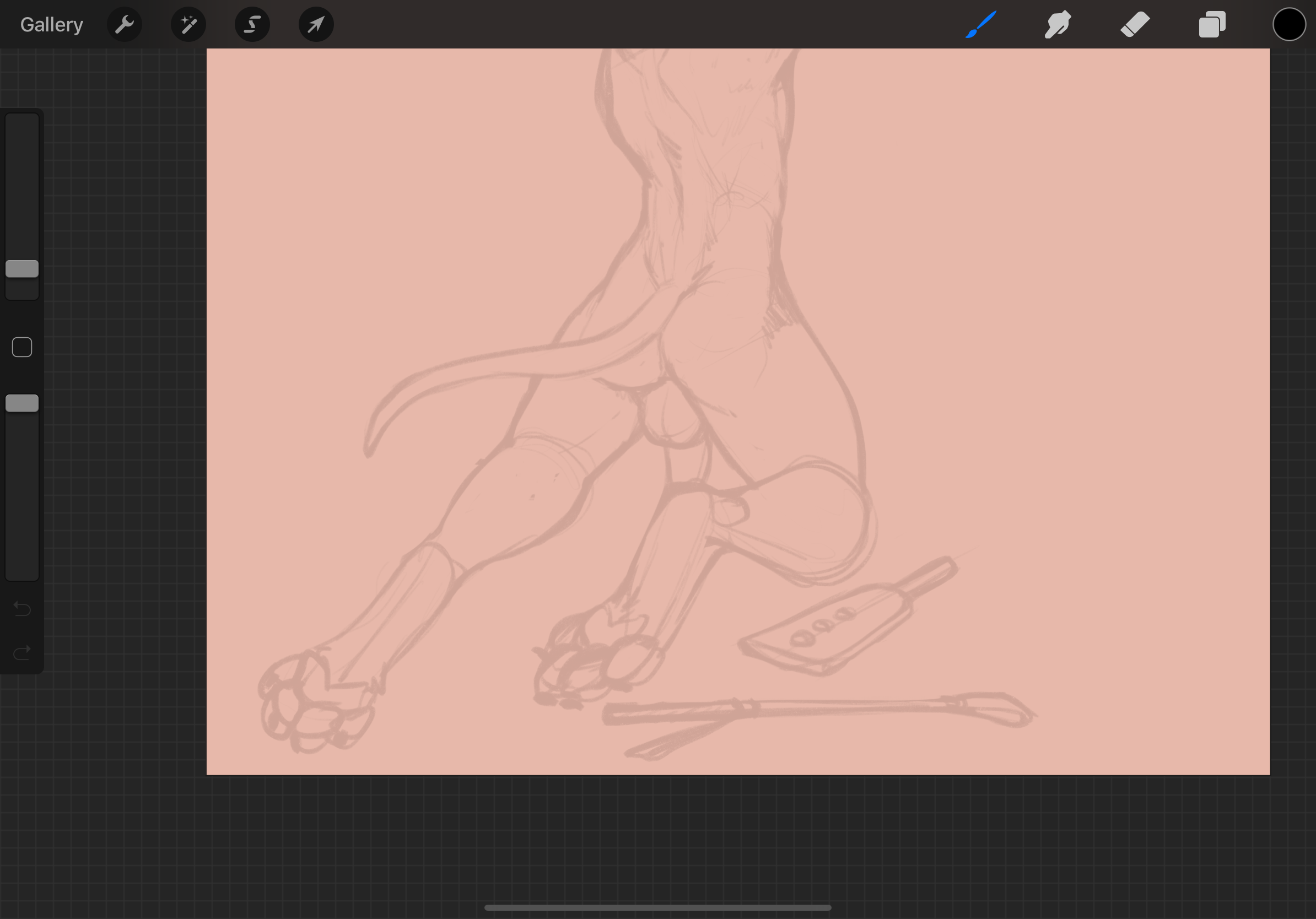Activate the Selection S-shaped tool
Viewport: 1316px width, 919px height.
(252, 25)
